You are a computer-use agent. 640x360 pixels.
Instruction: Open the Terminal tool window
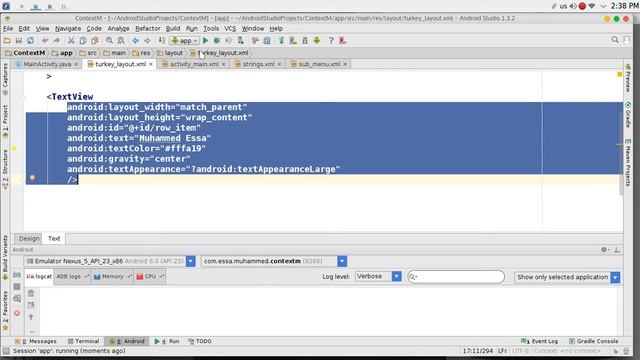(x=83, y=341)
